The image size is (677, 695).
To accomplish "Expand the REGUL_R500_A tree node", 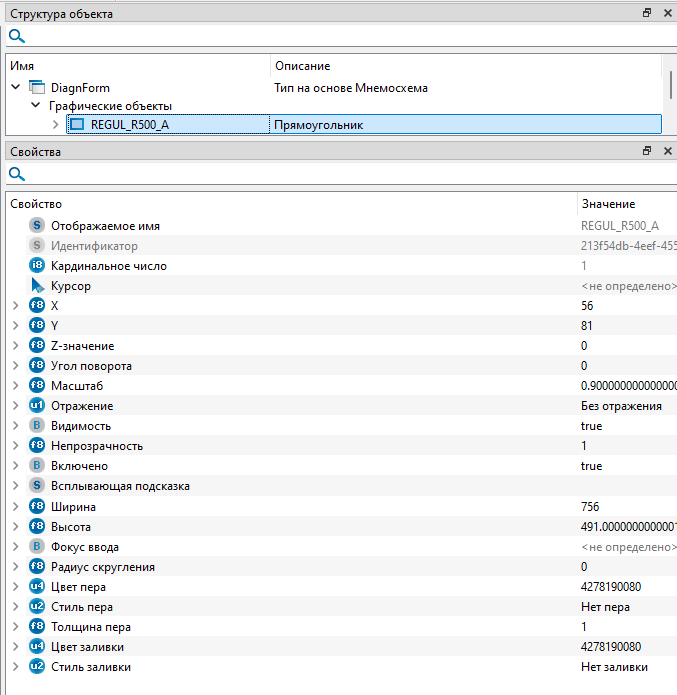I will point(55,125).
